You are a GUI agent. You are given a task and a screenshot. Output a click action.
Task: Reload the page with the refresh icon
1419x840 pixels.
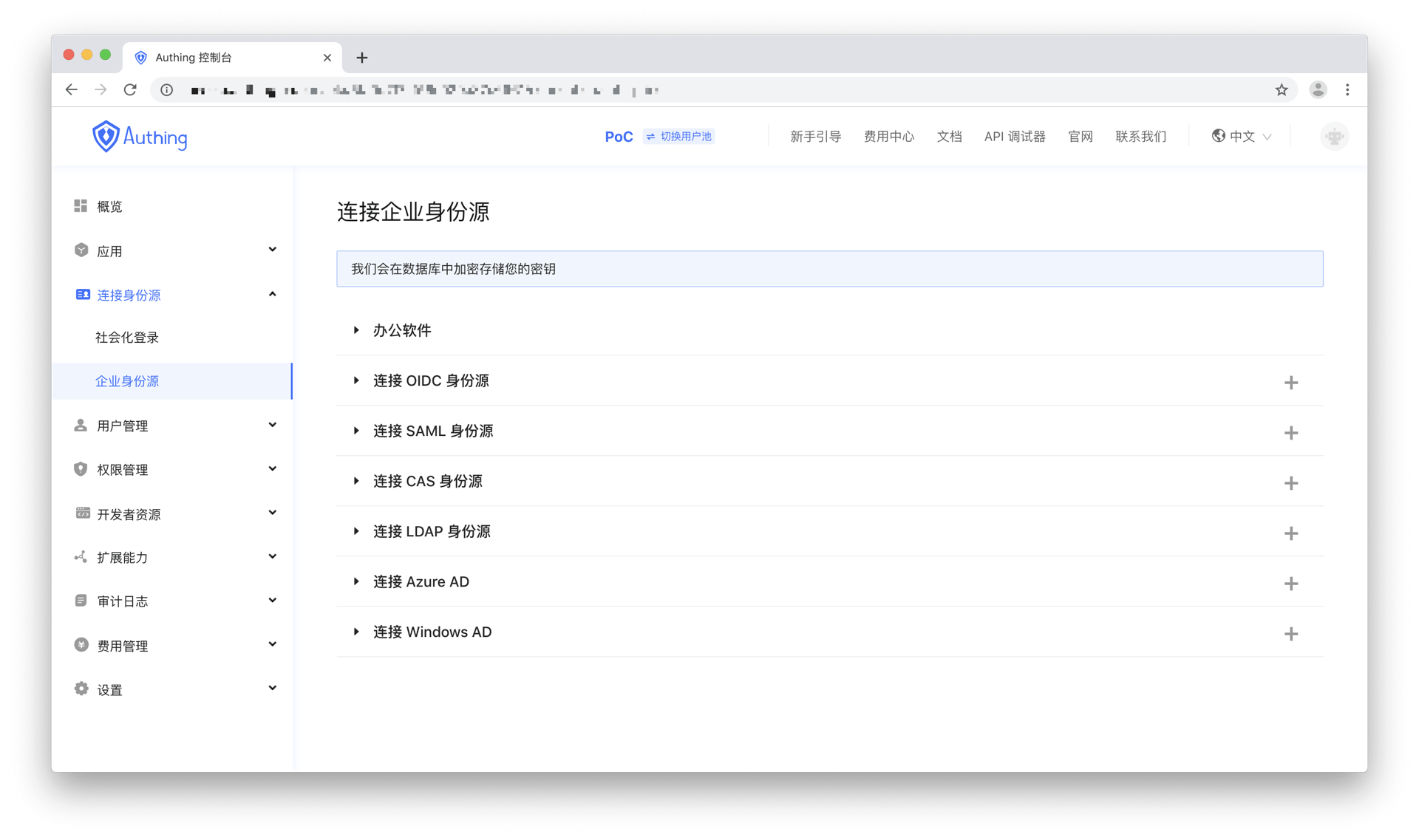pos(130,90)
